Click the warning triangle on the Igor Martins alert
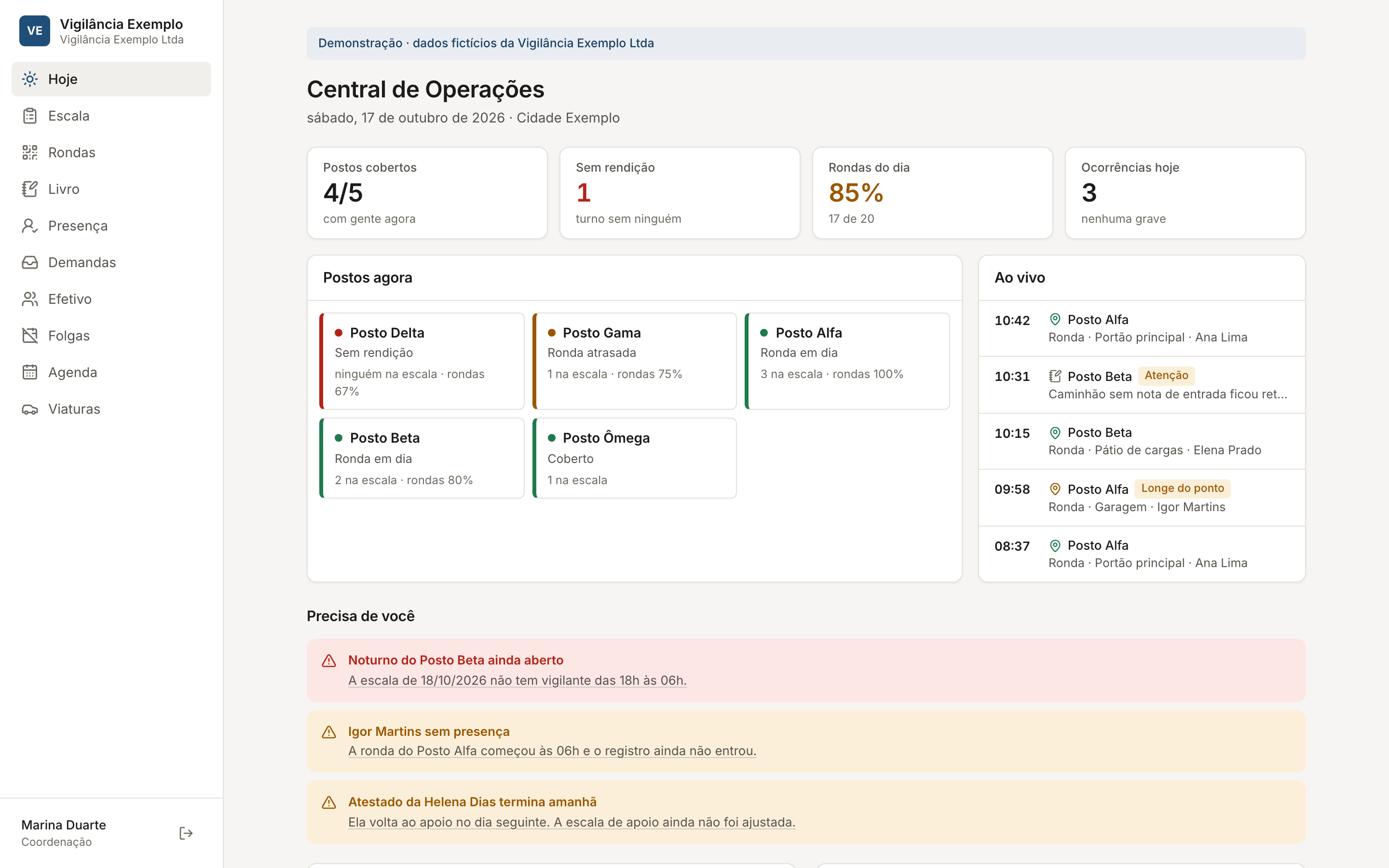 (x=329, y=732)
